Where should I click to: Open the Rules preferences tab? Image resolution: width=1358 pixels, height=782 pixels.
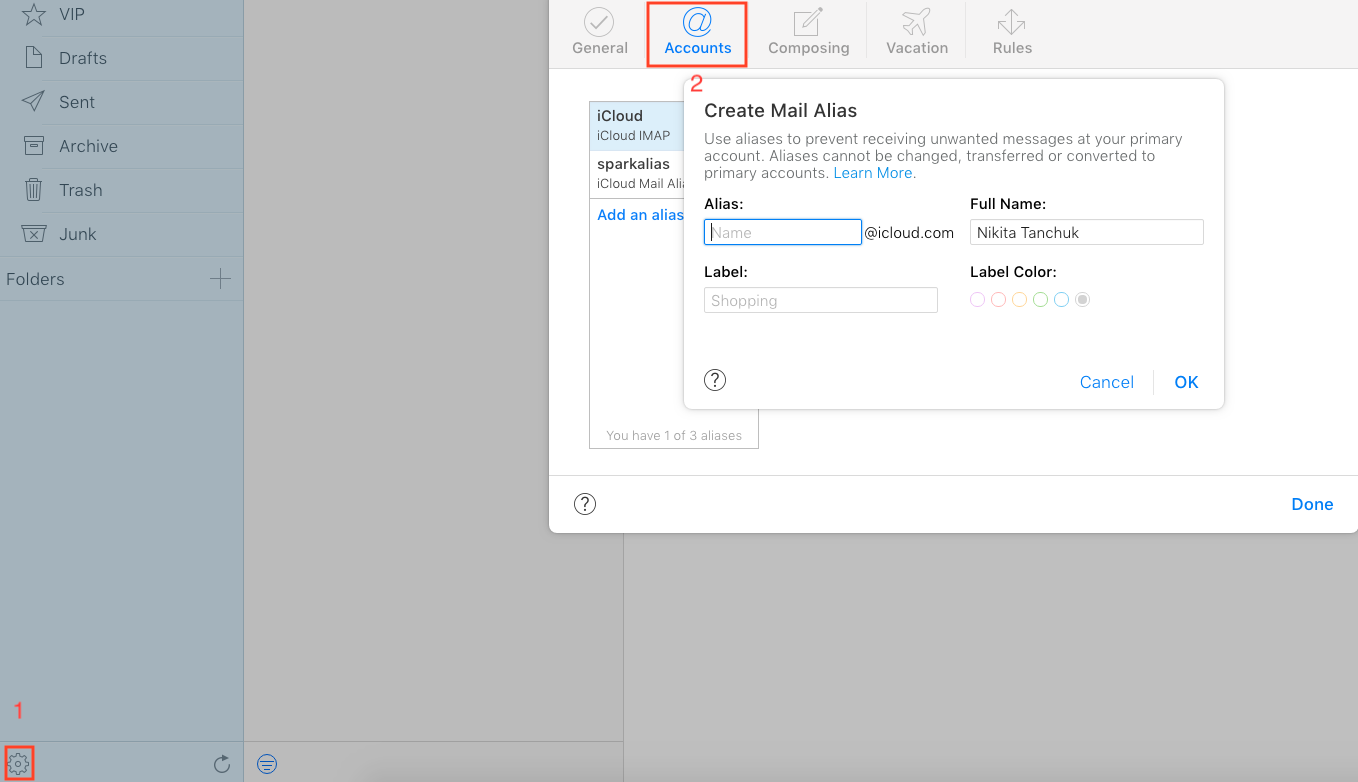pos(1012,31)
